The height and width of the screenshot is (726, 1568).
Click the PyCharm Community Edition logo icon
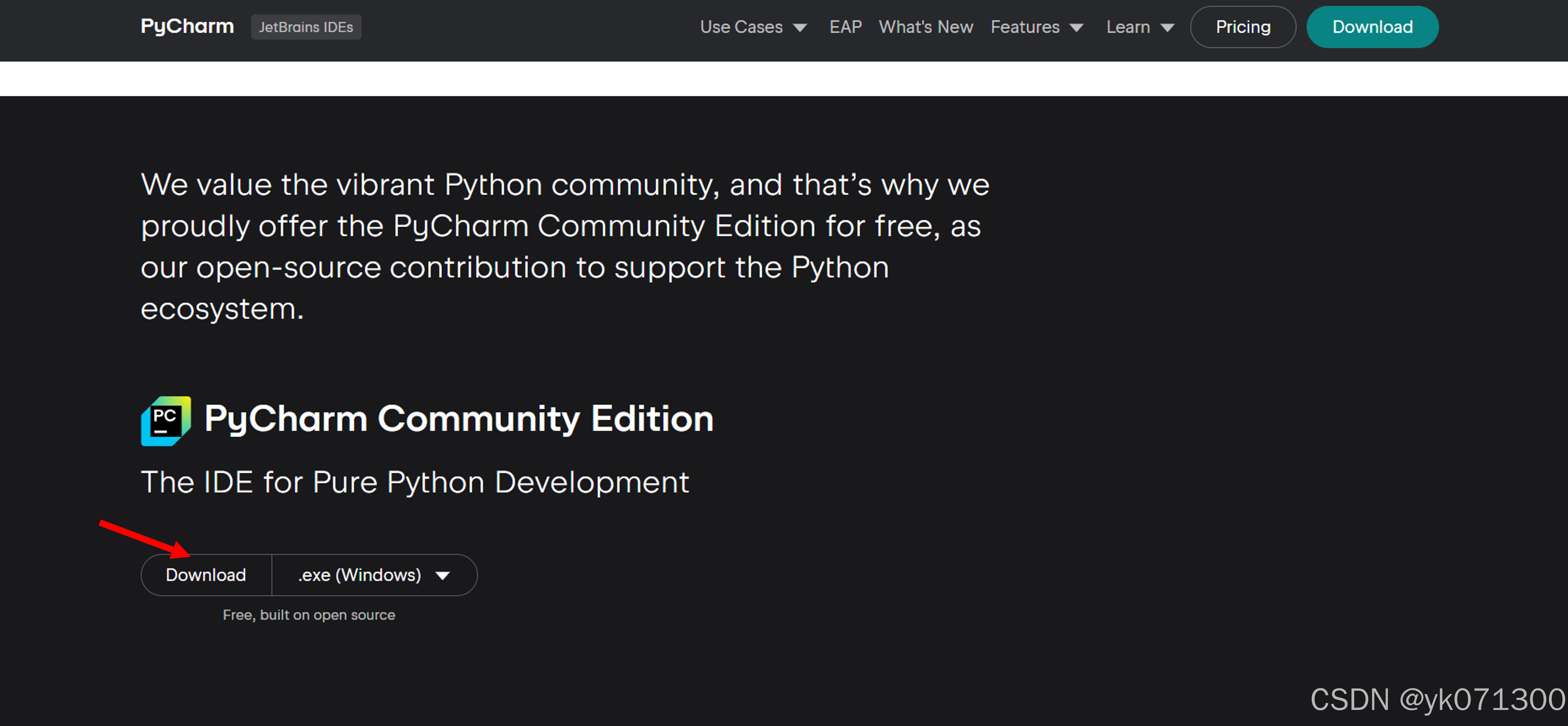point(166,421)
